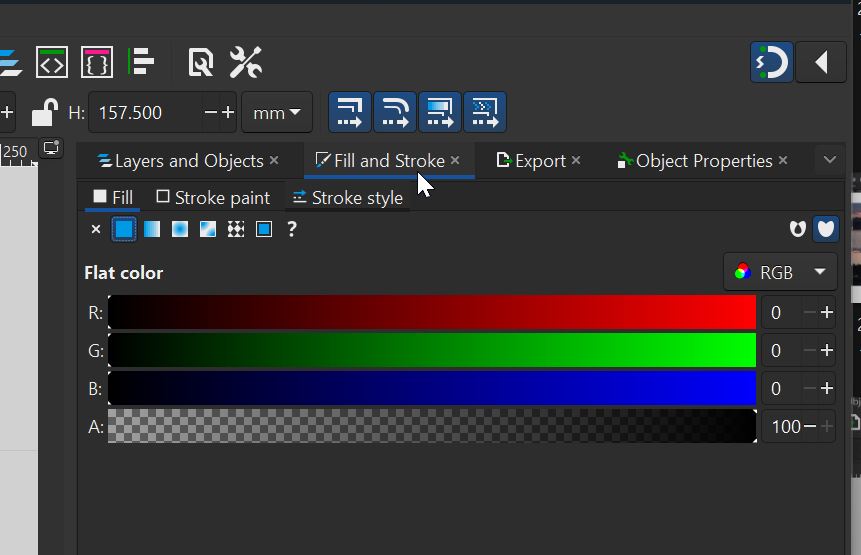861x555 pixels.
Task: Select the Stroke paint sub-tab
Action: pos(213,198)
